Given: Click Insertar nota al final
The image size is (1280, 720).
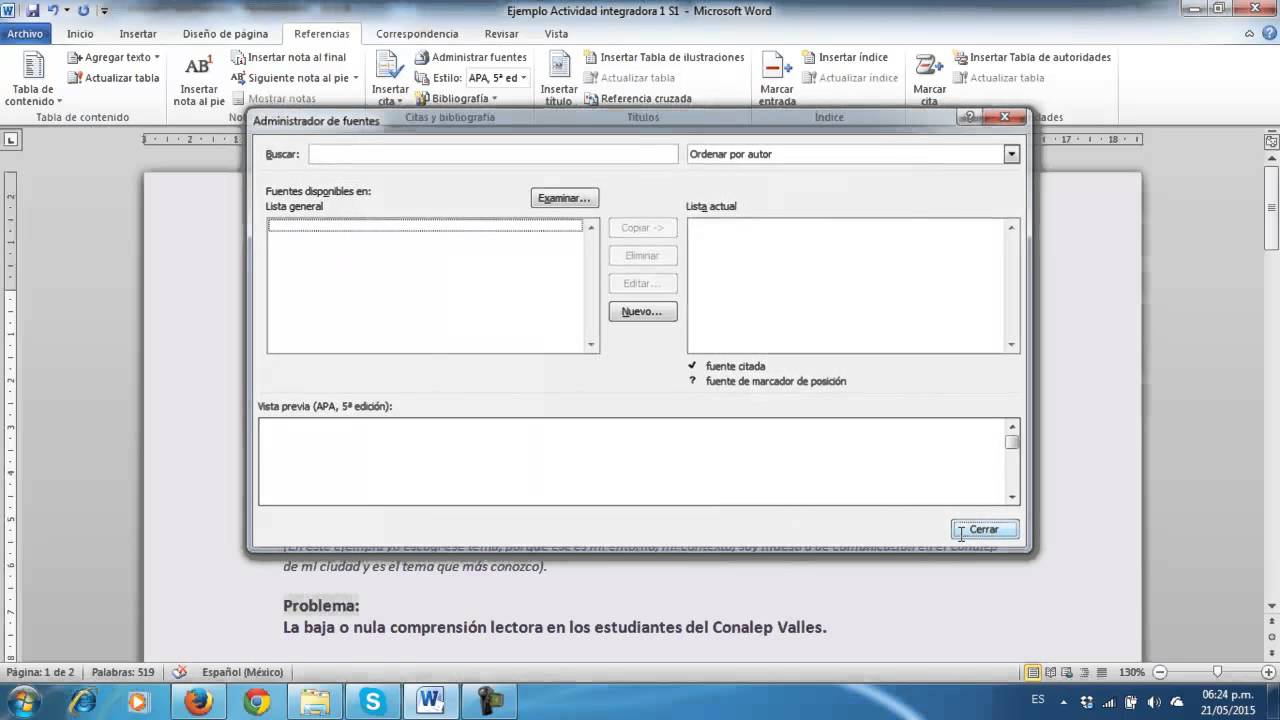Looking at the screenshot, I should click(x=289, y=58).
